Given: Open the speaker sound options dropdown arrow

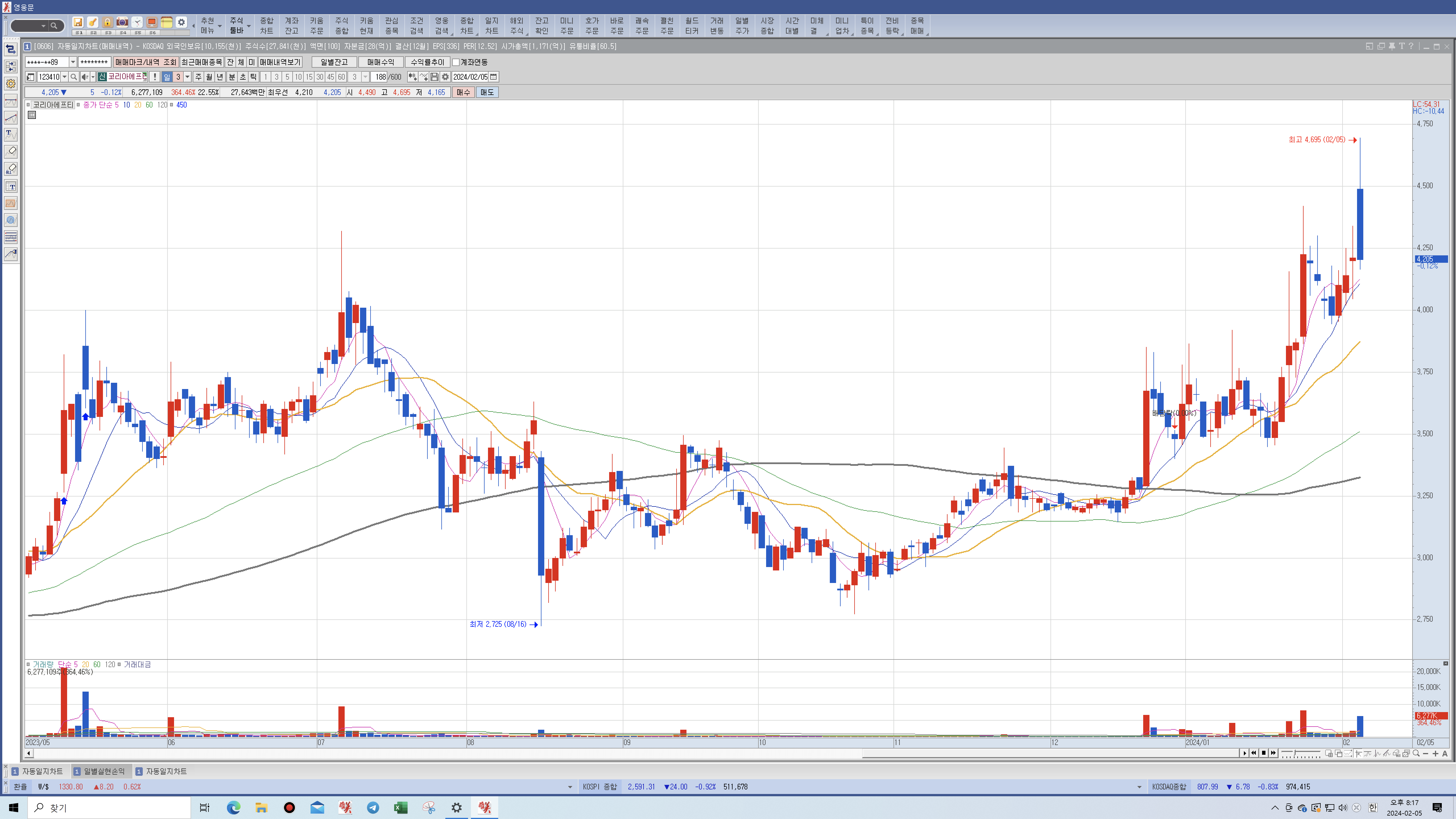Looking at the screenshot, I should coord(93,77).
